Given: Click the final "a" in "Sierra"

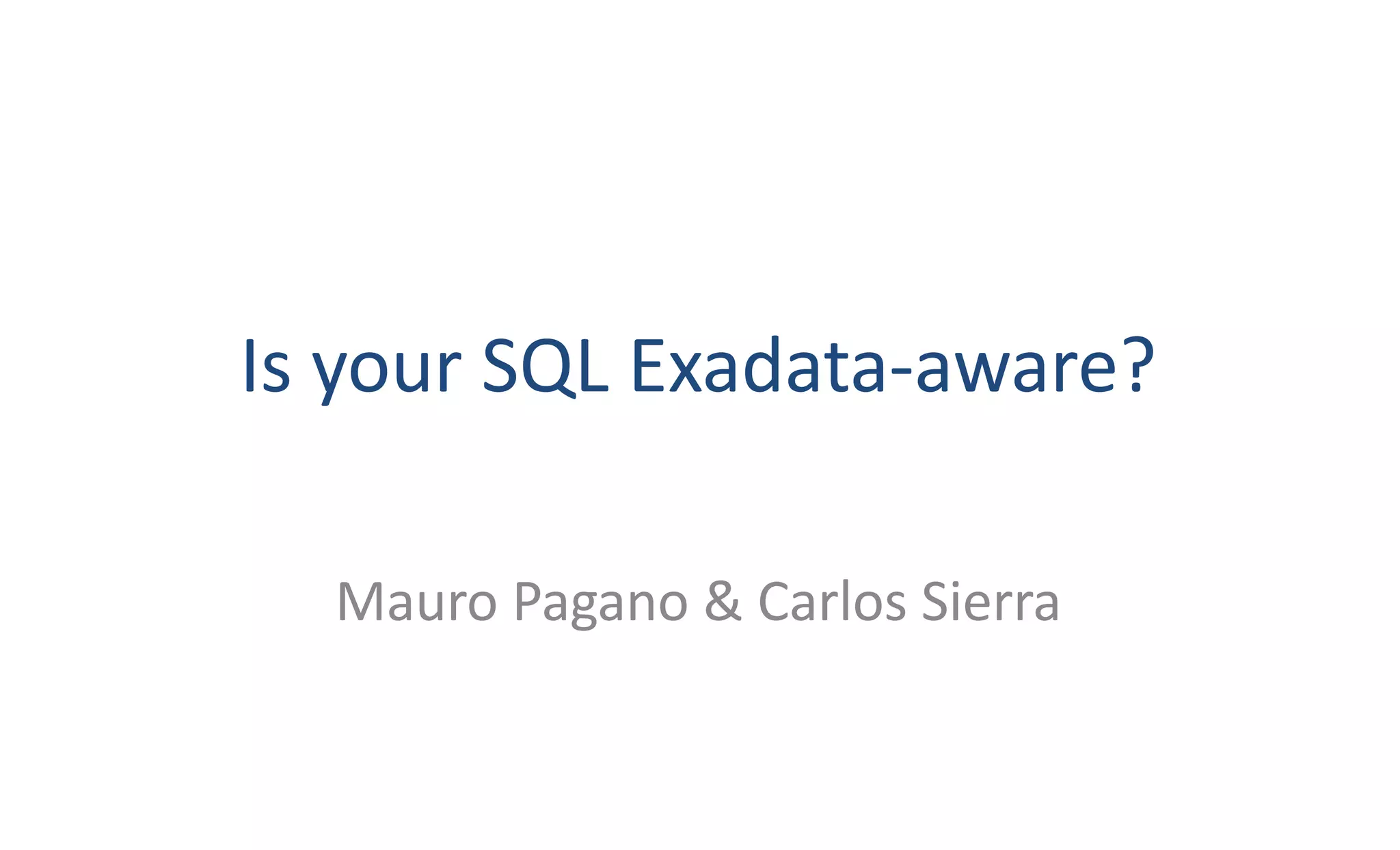Looking at the screenshot, I should (x=1046, y=607).
